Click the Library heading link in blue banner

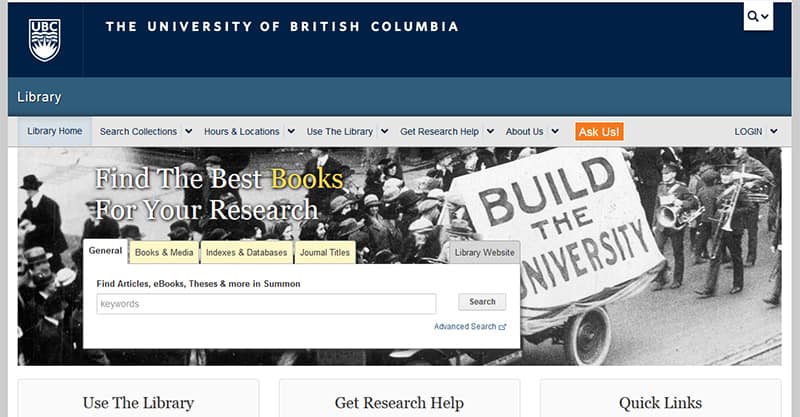(x=39, y=97)
